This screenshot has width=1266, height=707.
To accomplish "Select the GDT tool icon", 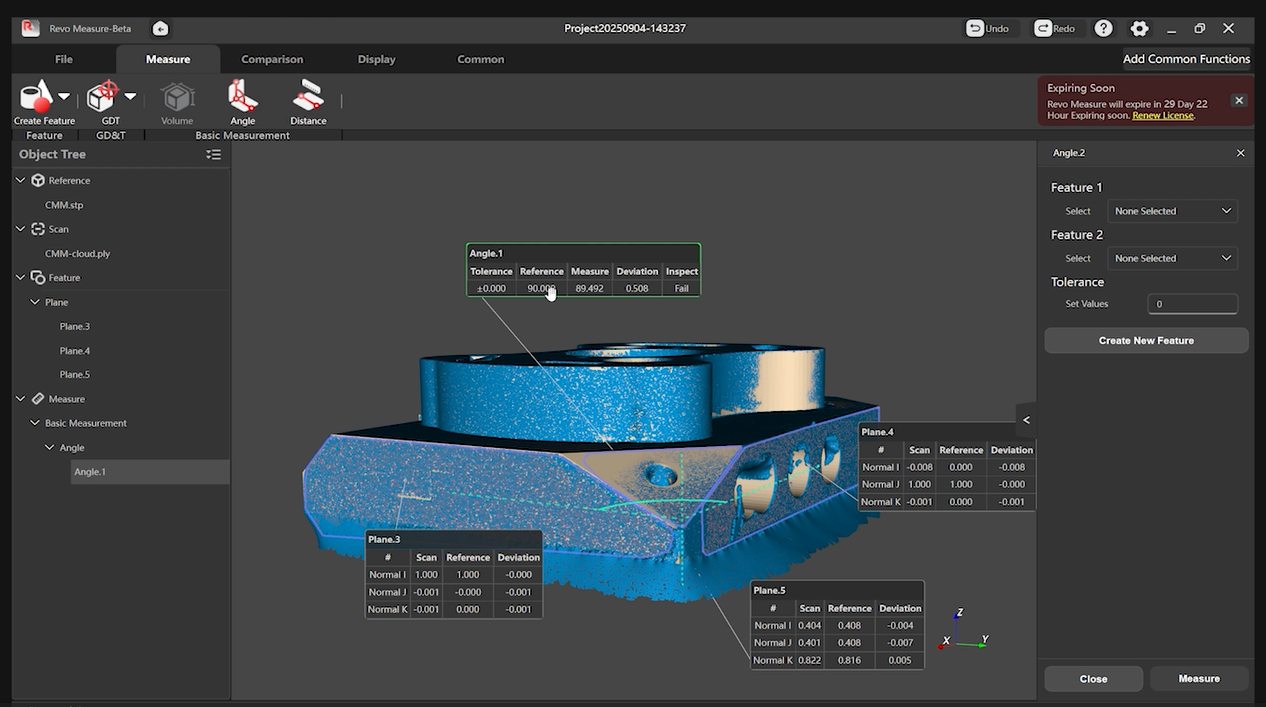I will 103,97.
